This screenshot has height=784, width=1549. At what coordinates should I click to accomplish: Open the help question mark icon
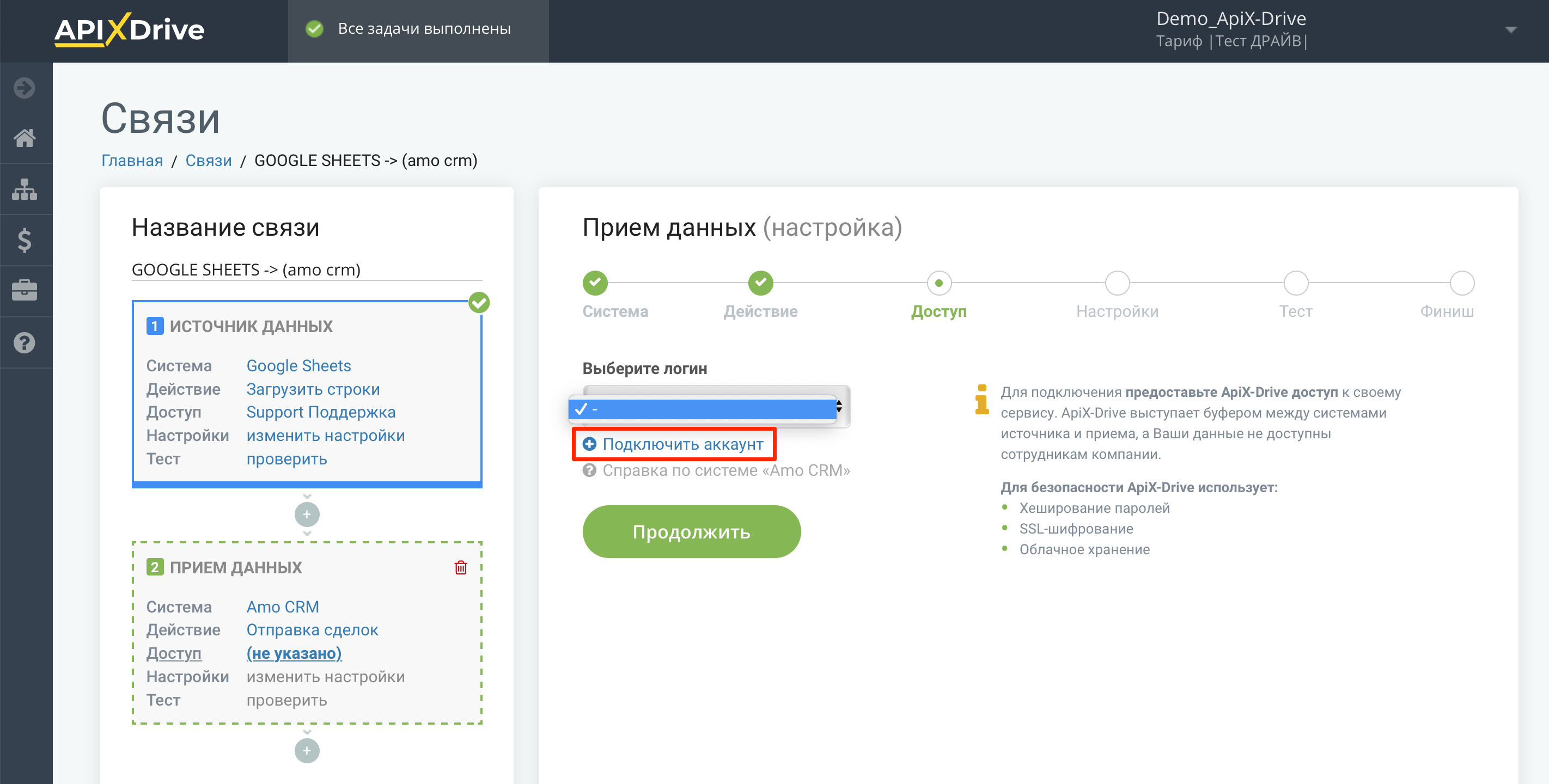25,342
